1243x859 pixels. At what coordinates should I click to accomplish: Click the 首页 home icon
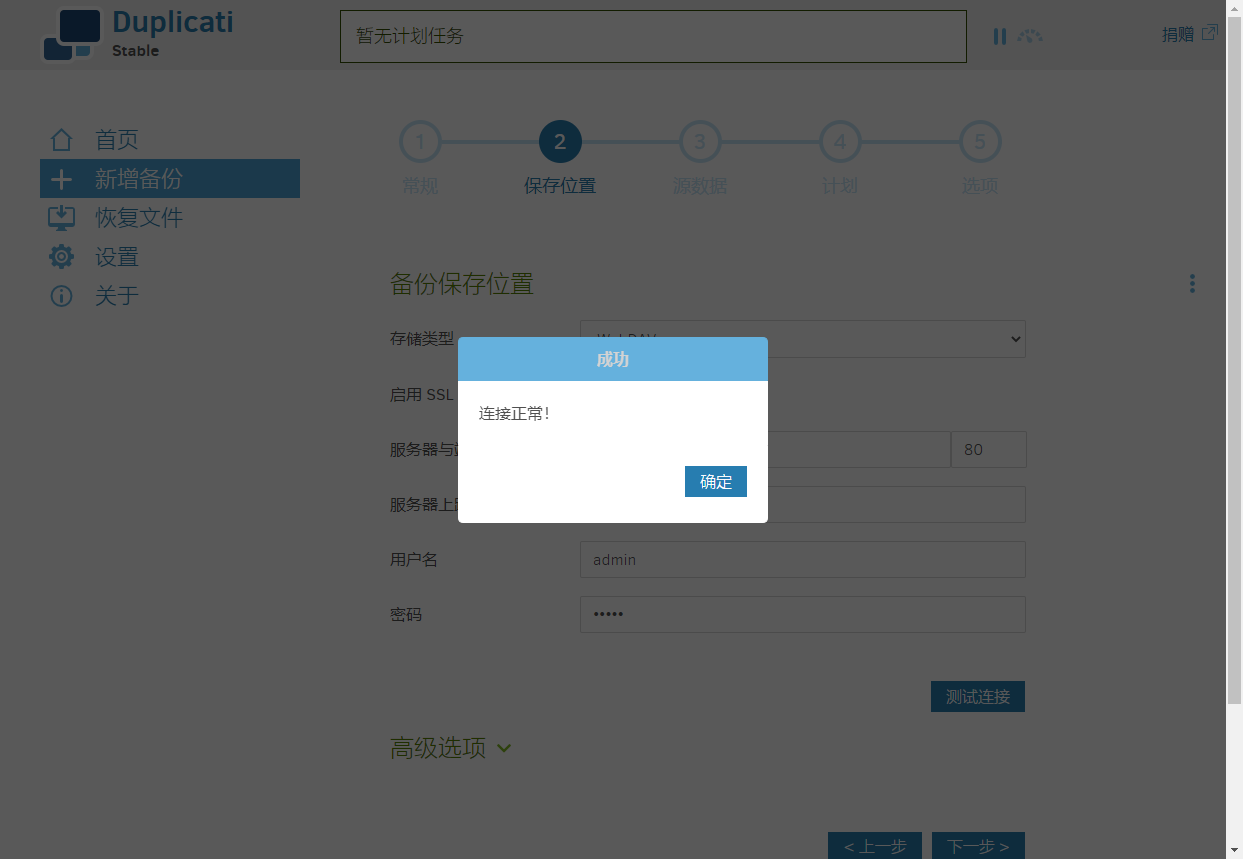click(61, 140)
